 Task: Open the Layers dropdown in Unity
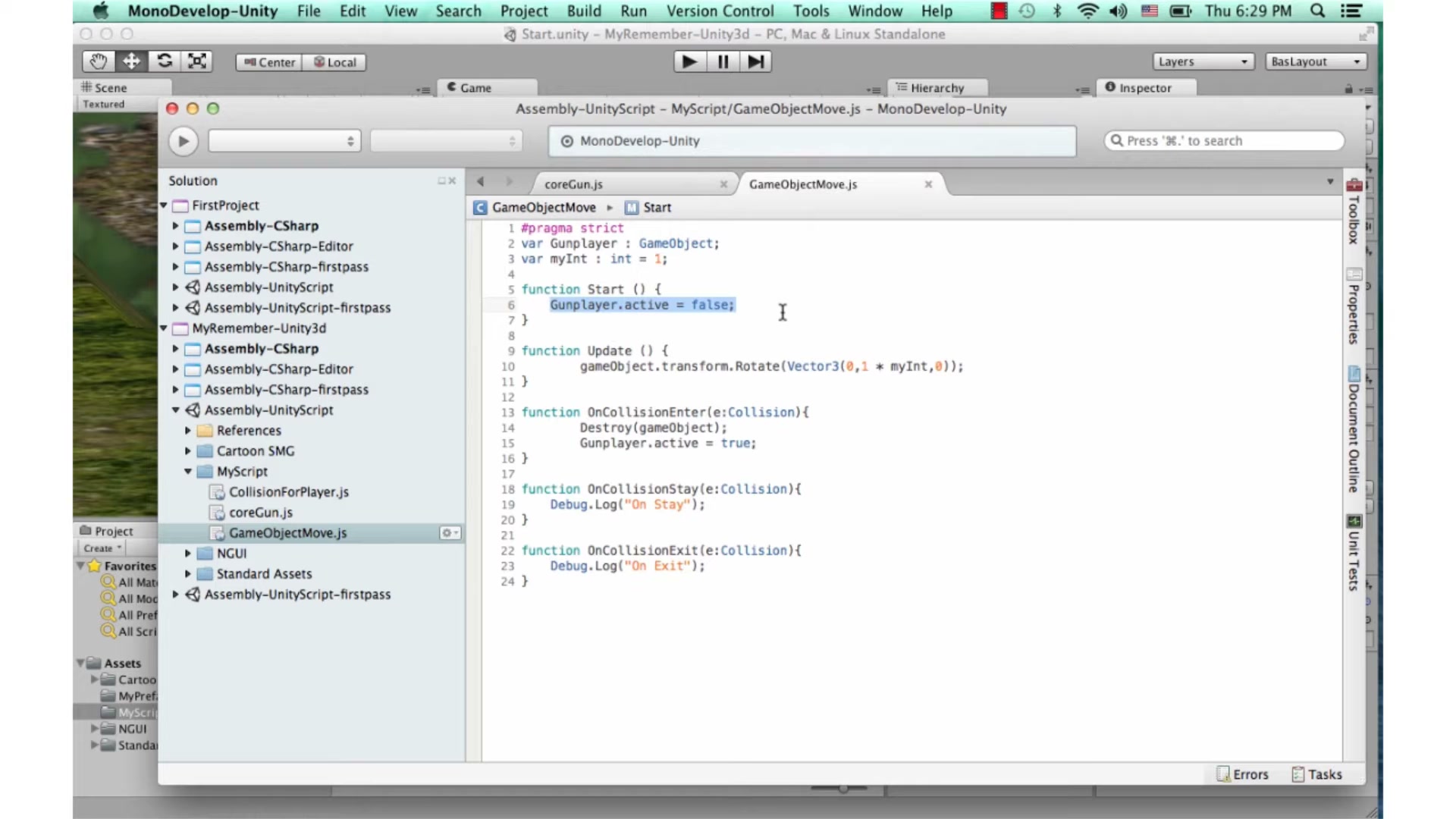(1203, 61)
